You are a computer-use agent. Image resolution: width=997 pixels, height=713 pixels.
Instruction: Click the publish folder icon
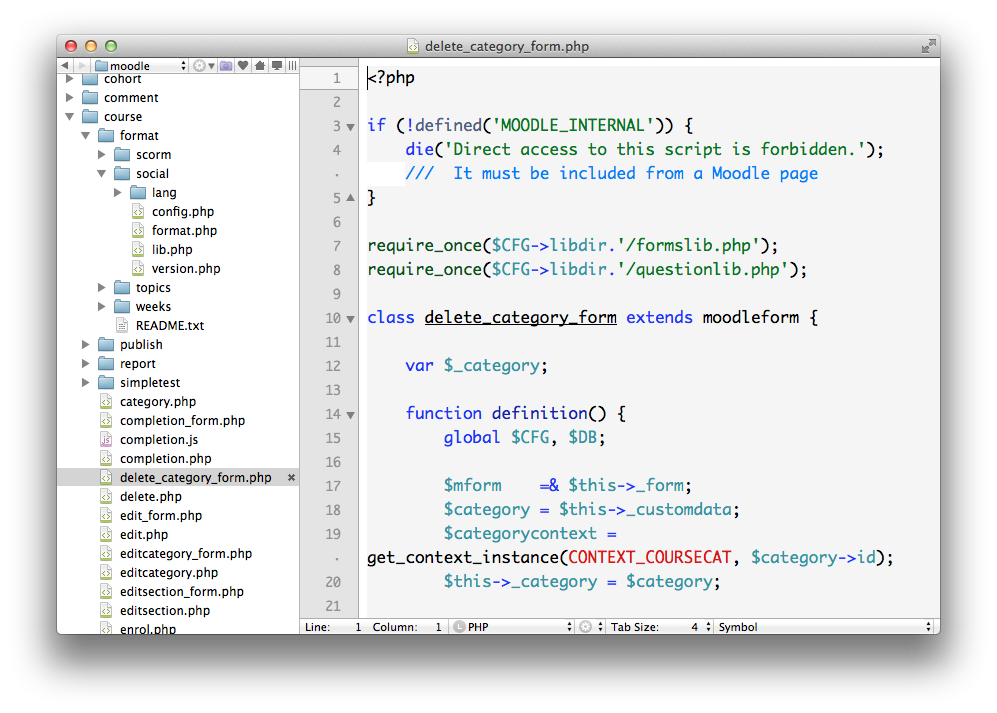[106, 344]
